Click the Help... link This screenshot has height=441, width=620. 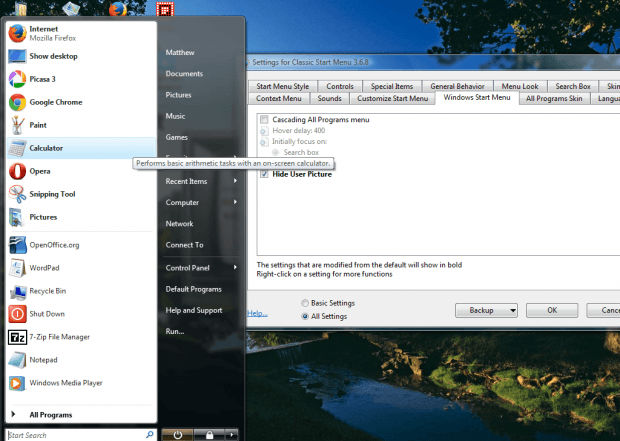(257, 313)
